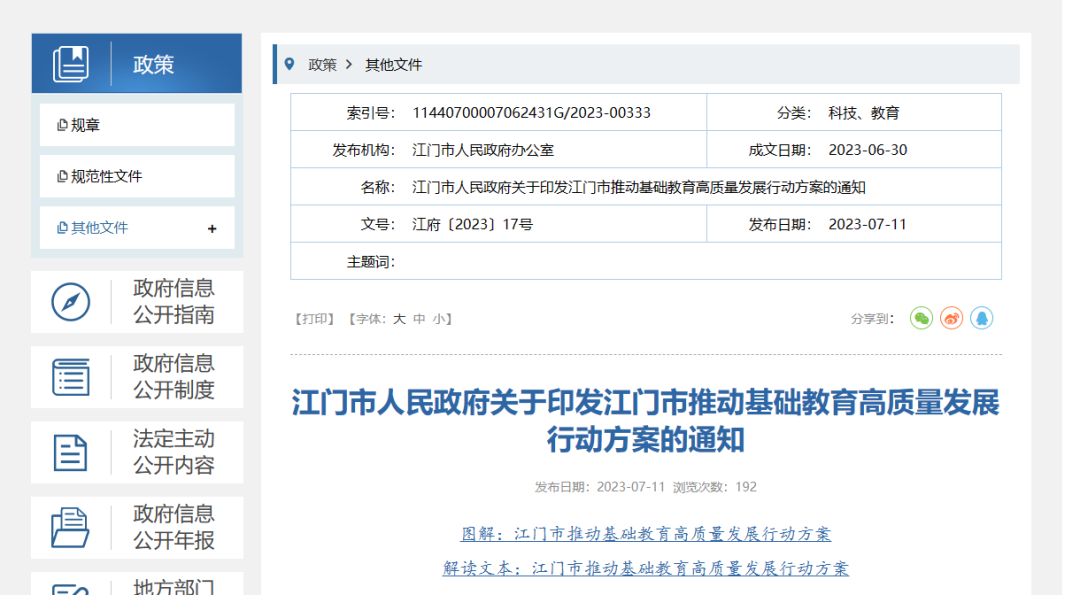Open the 规范性文件 sidebar item
Screen dimensions: 1080x595
pyautogui.click(x=106, y=177)
